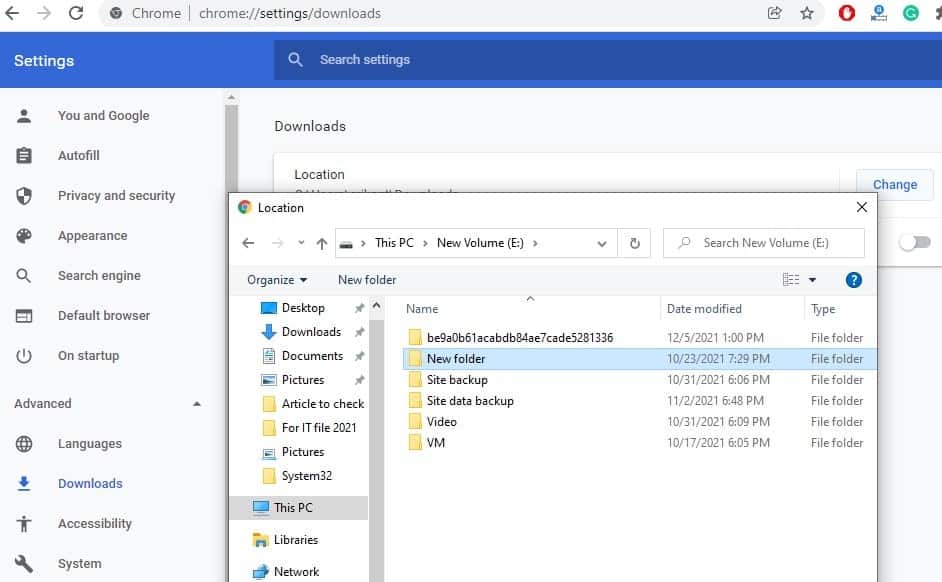This screenshot has height=582, width=942.
Task: Collapse the Advanced settings section
Action: point(196,404)
